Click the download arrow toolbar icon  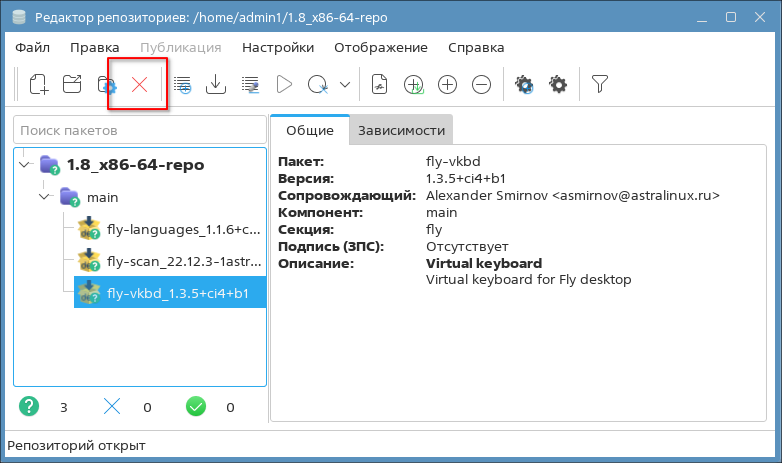[x=215, y=85]
